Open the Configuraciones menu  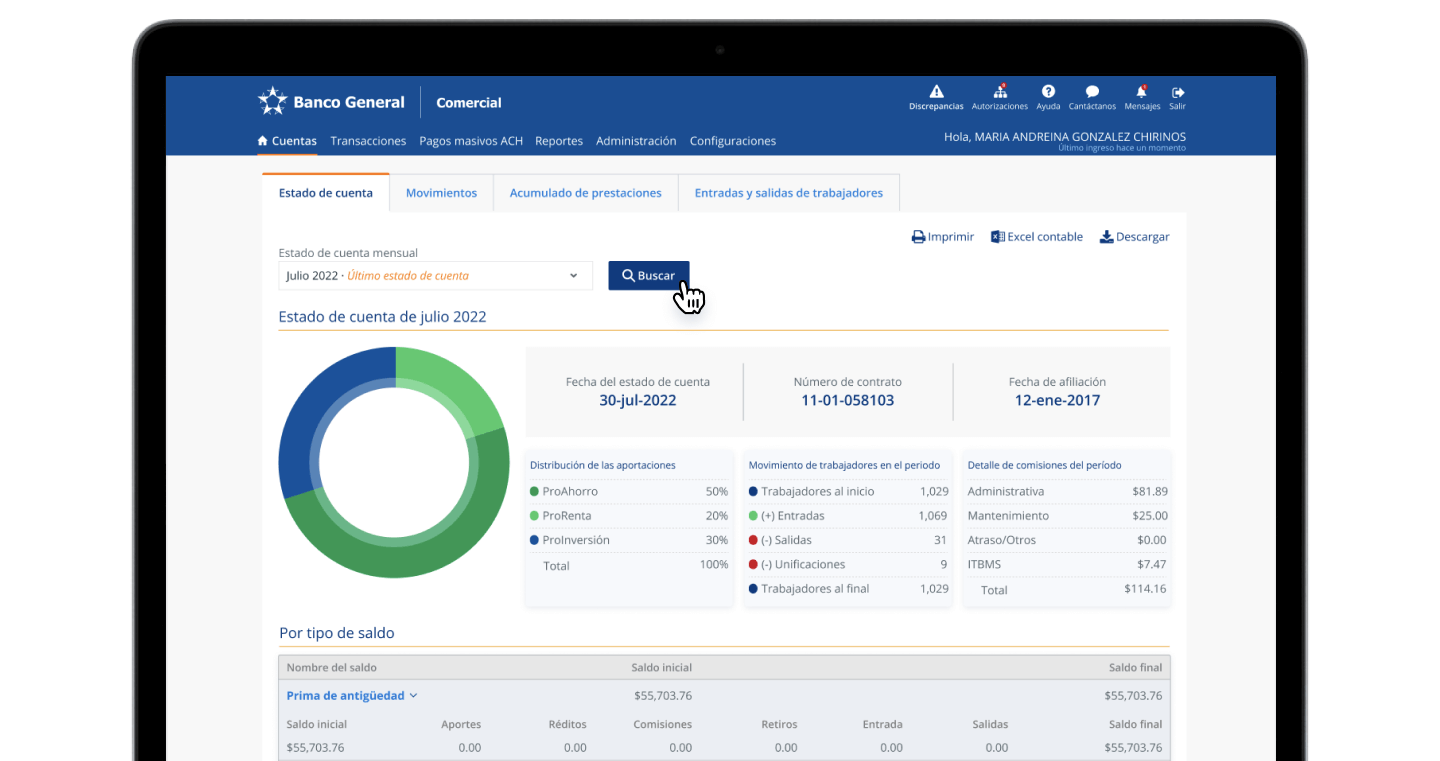tap(733, 141)
